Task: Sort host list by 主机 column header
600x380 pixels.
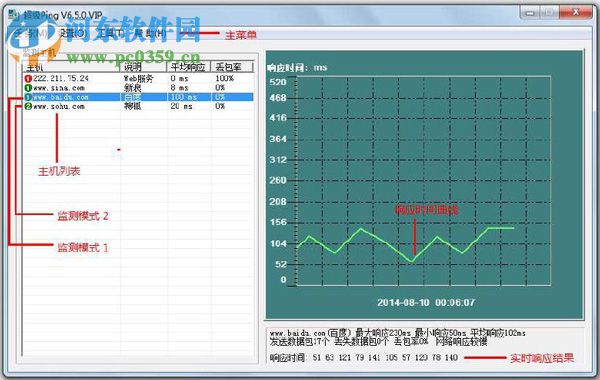Action: coord(72,67)
